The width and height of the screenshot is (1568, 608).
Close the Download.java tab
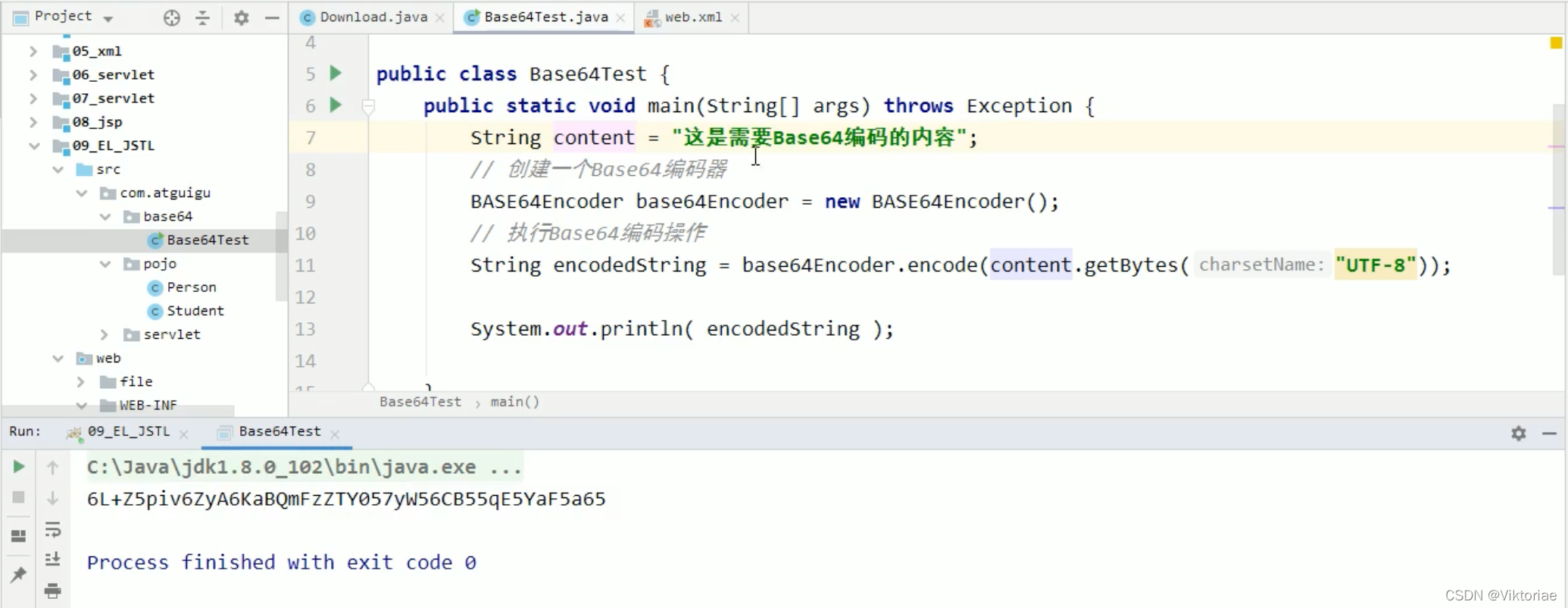click(x=439, y=17)
